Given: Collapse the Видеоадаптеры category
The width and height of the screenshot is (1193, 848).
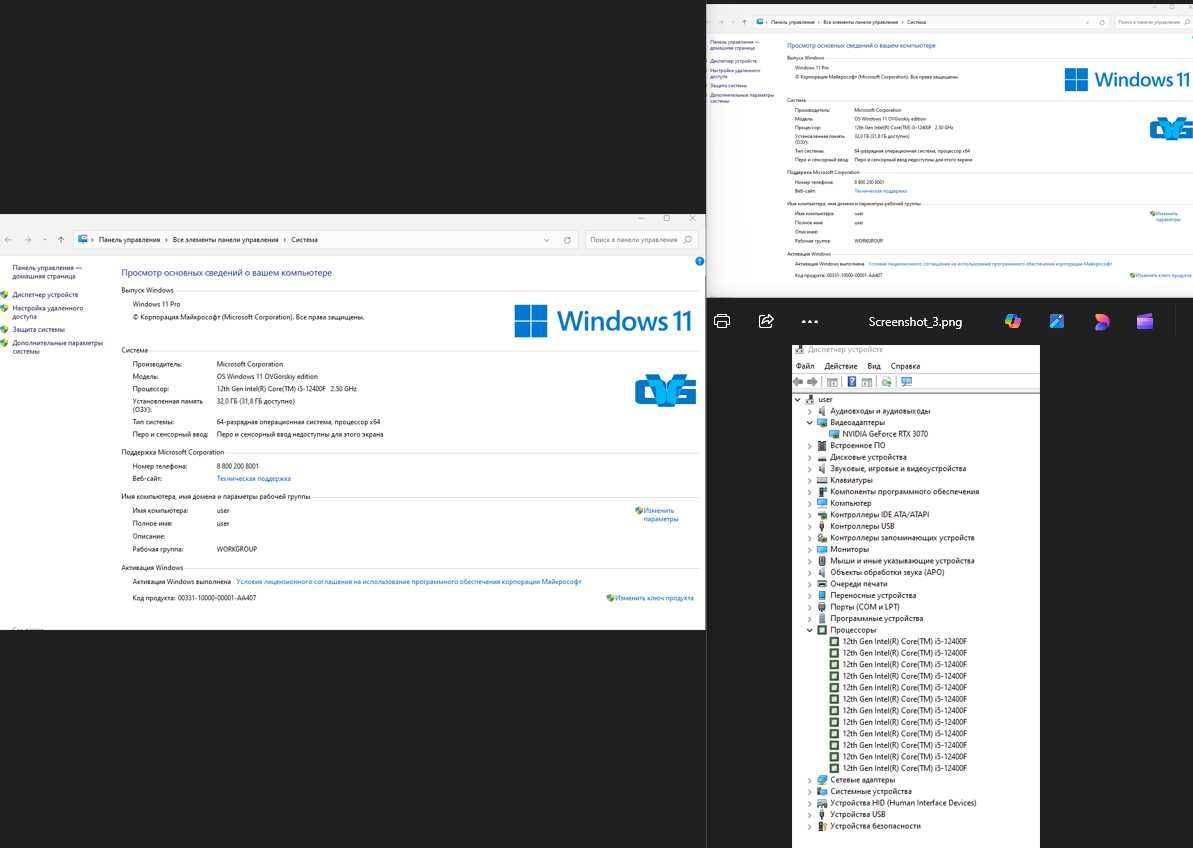Looking at the screenshot, I should point(810,422).
